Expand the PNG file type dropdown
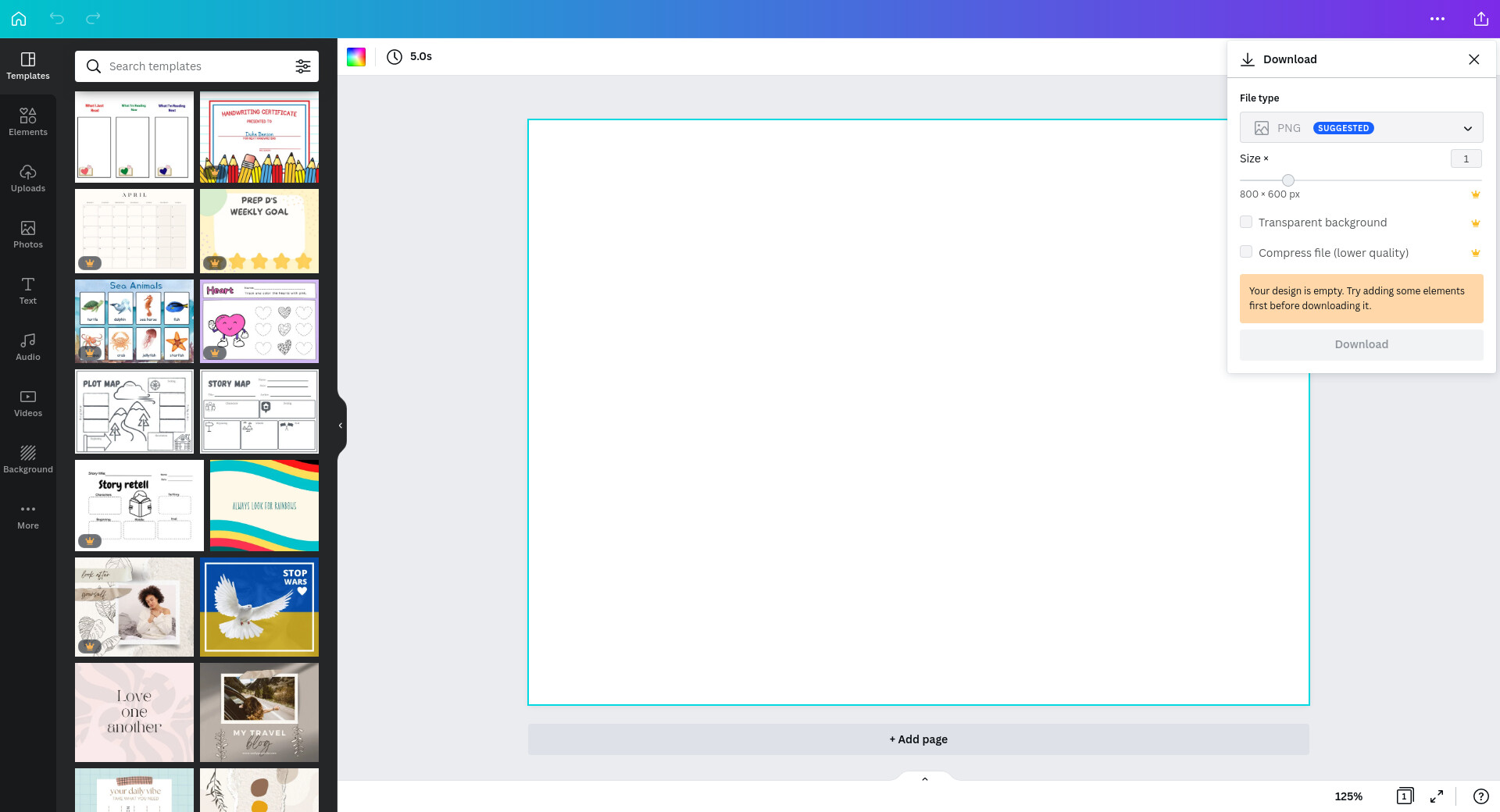The width and height of the screenshot is (1500, 812). click(x=1361, y=128)
